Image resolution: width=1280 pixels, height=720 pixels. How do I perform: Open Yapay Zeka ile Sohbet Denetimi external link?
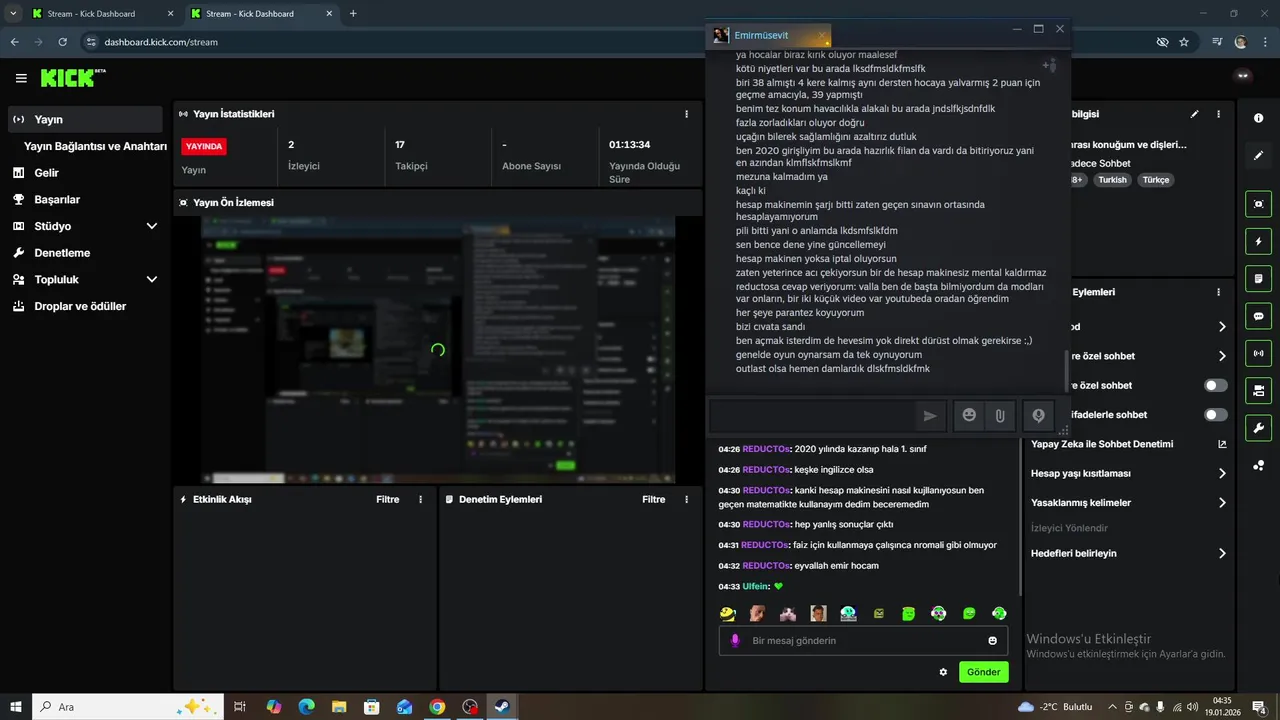1222,444
